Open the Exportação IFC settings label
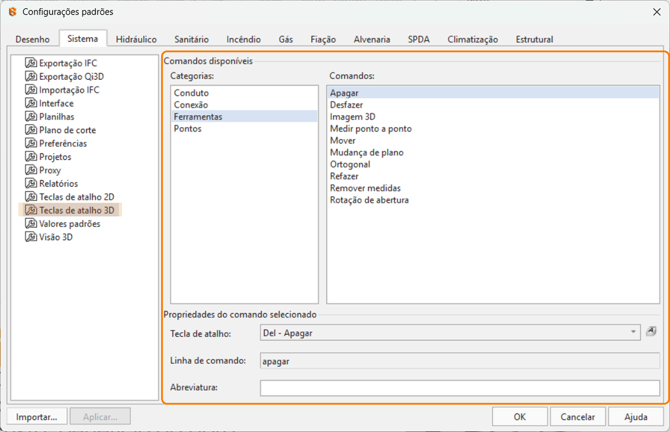The height and width of the screenshot is (432, 670). pos(68,63)
